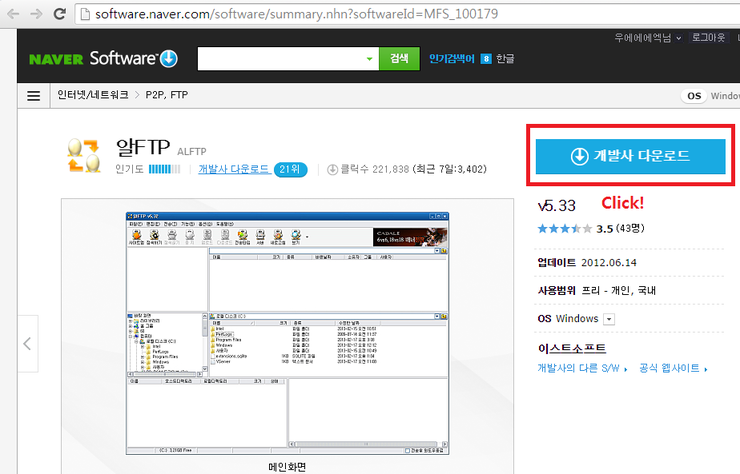The height and width of the screenshot is (474, 740).
Task: Open the 이스트소프트 developer link
Action: point(572,348)
